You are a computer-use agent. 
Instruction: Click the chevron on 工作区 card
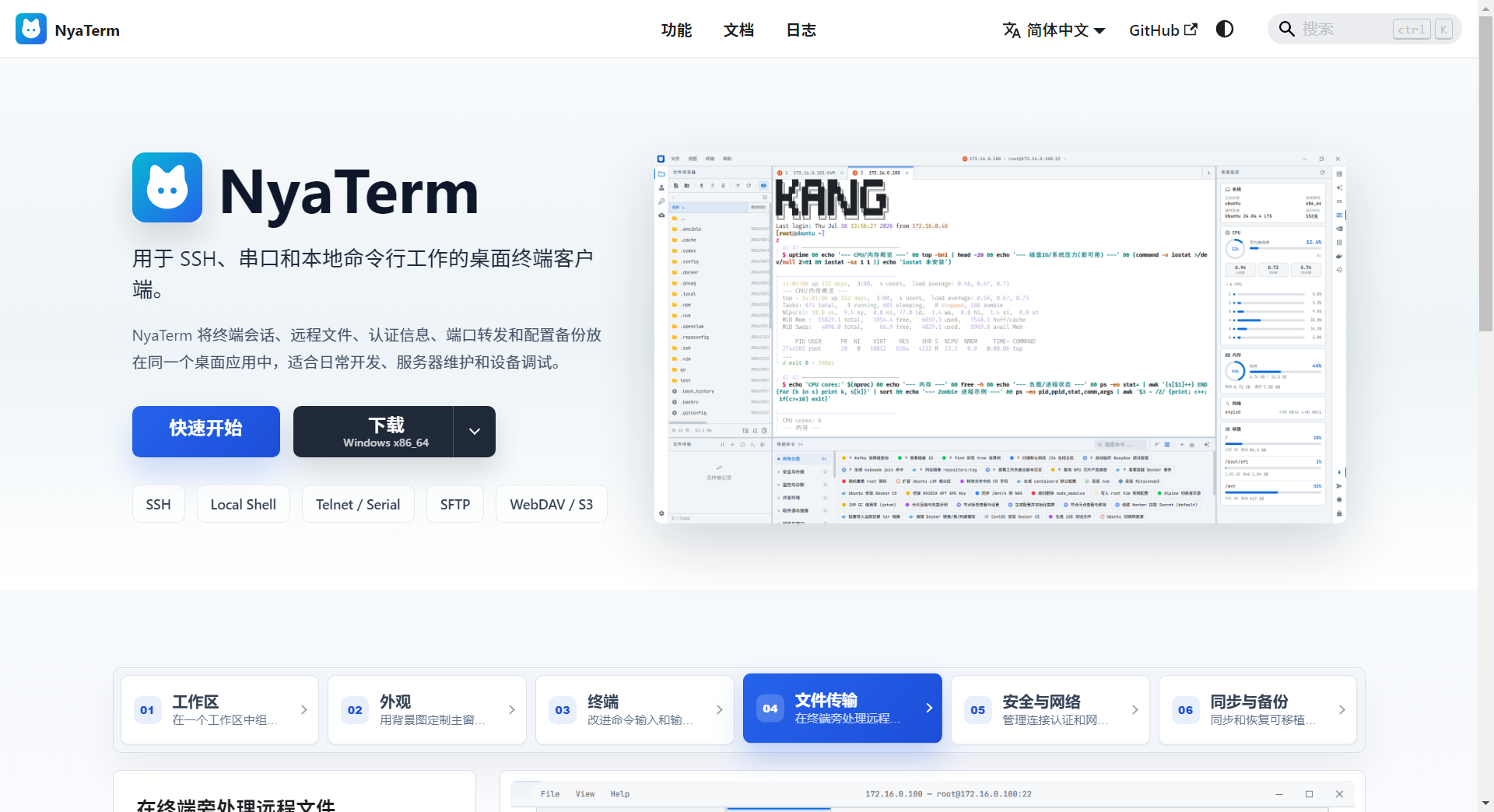coord(304,710)
